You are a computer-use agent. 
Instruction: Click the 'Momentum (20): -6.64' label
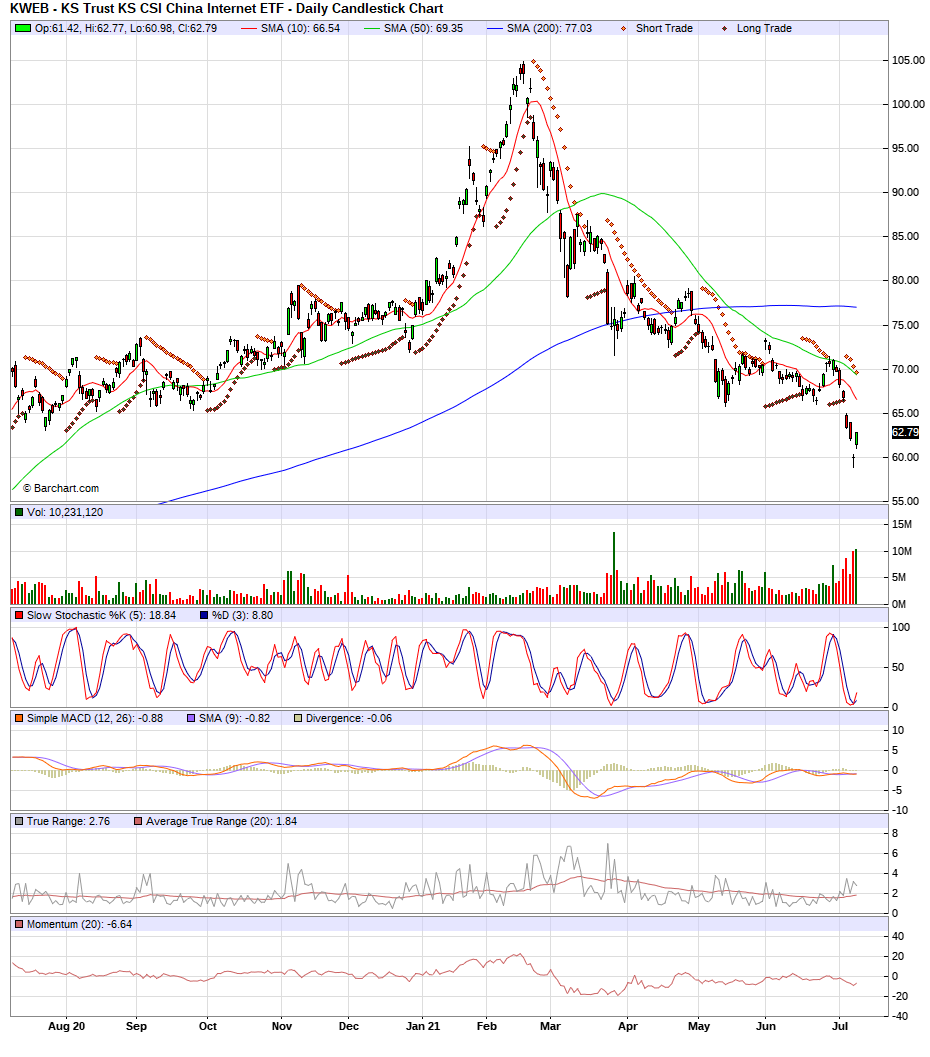point(80,925)
